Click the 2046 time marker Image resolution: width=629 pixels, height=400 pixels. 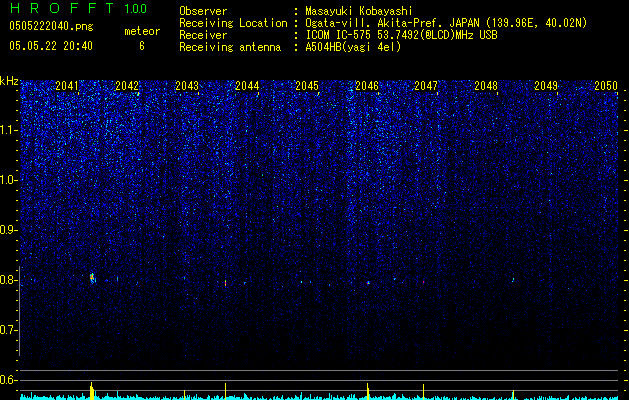[x=367, y=86]
